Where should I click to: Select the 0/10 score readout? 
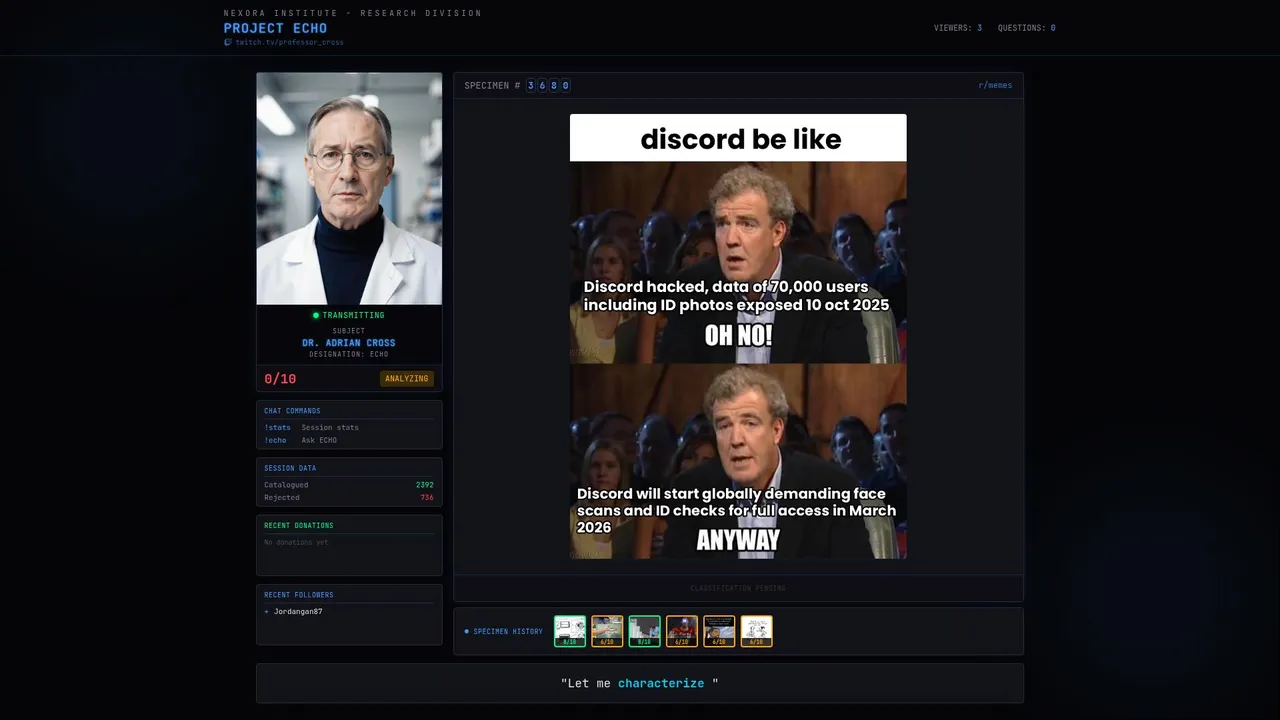tap(280, 379)
